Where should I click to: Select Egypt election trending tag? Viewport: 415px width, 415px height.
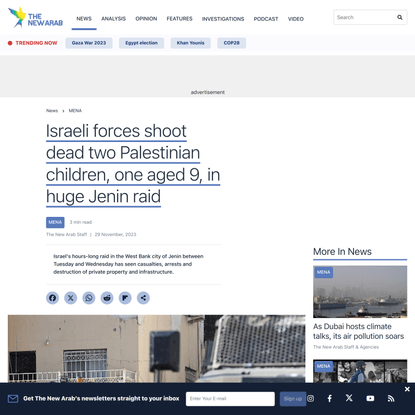141,43
